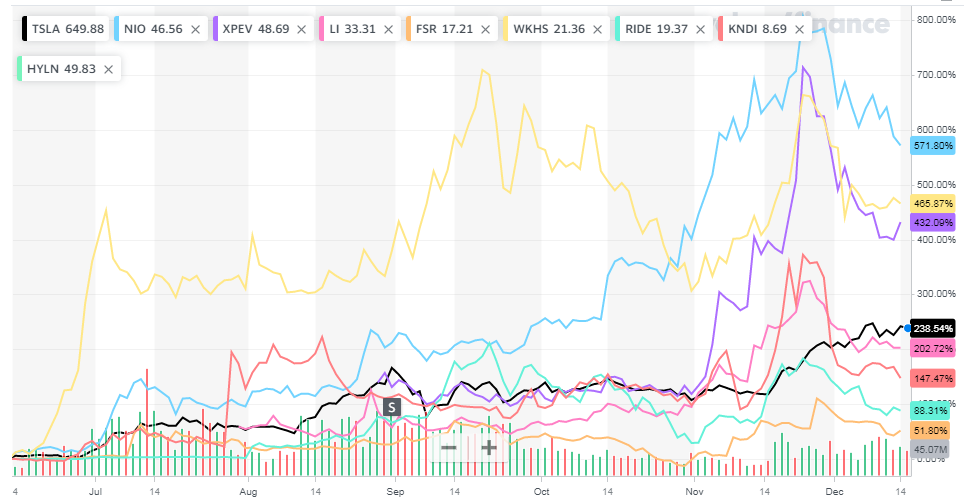Select the LI 33.31 legend label

click(352, 29)
